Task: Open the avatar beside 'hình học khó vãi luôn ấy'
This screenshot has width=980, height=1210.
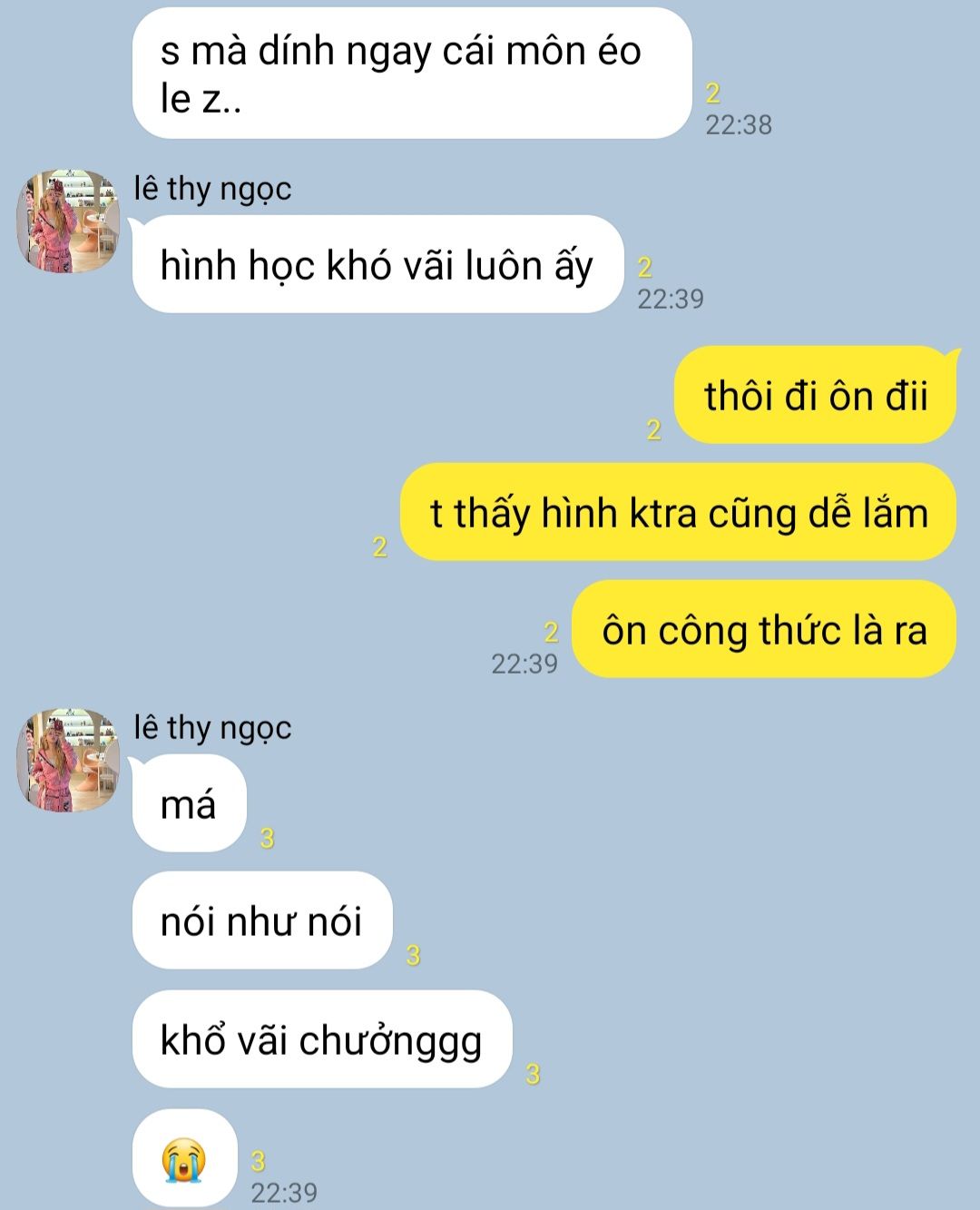Action: point(68,221)
